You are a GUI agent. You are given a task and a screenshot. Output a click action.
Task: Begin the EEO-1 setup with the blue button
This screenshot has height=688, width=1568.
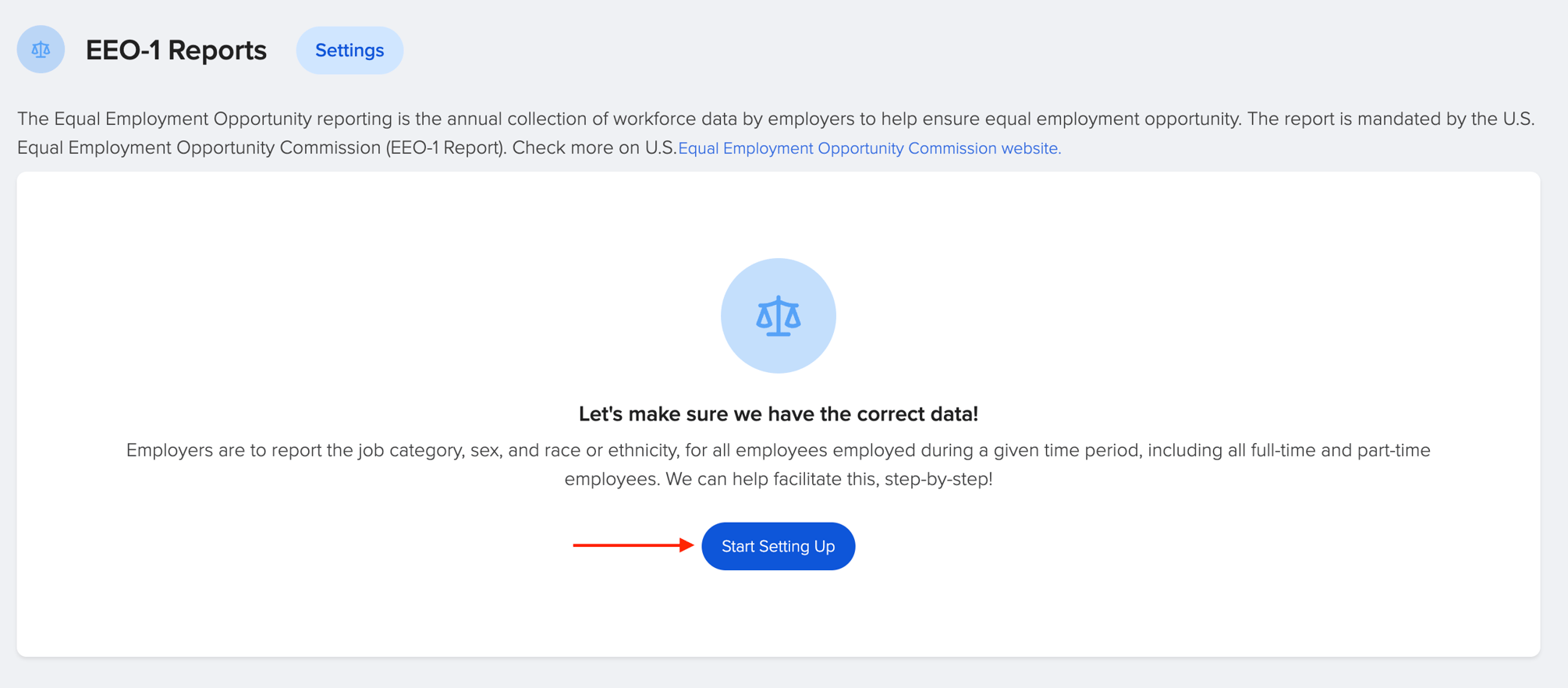778,546
